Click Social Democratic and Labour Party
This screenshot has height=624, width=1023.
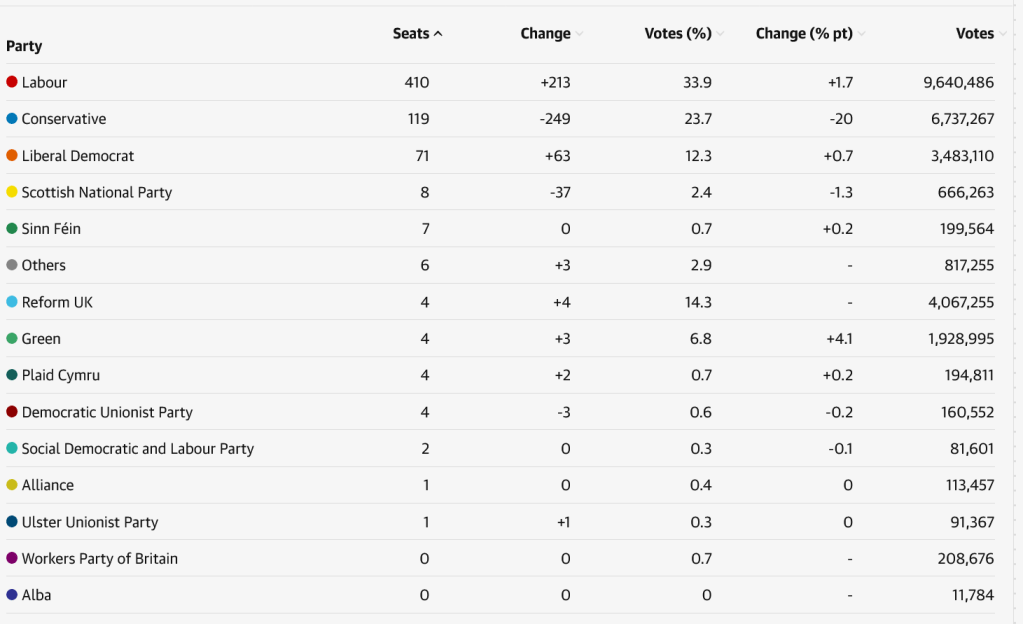(138, 449)
